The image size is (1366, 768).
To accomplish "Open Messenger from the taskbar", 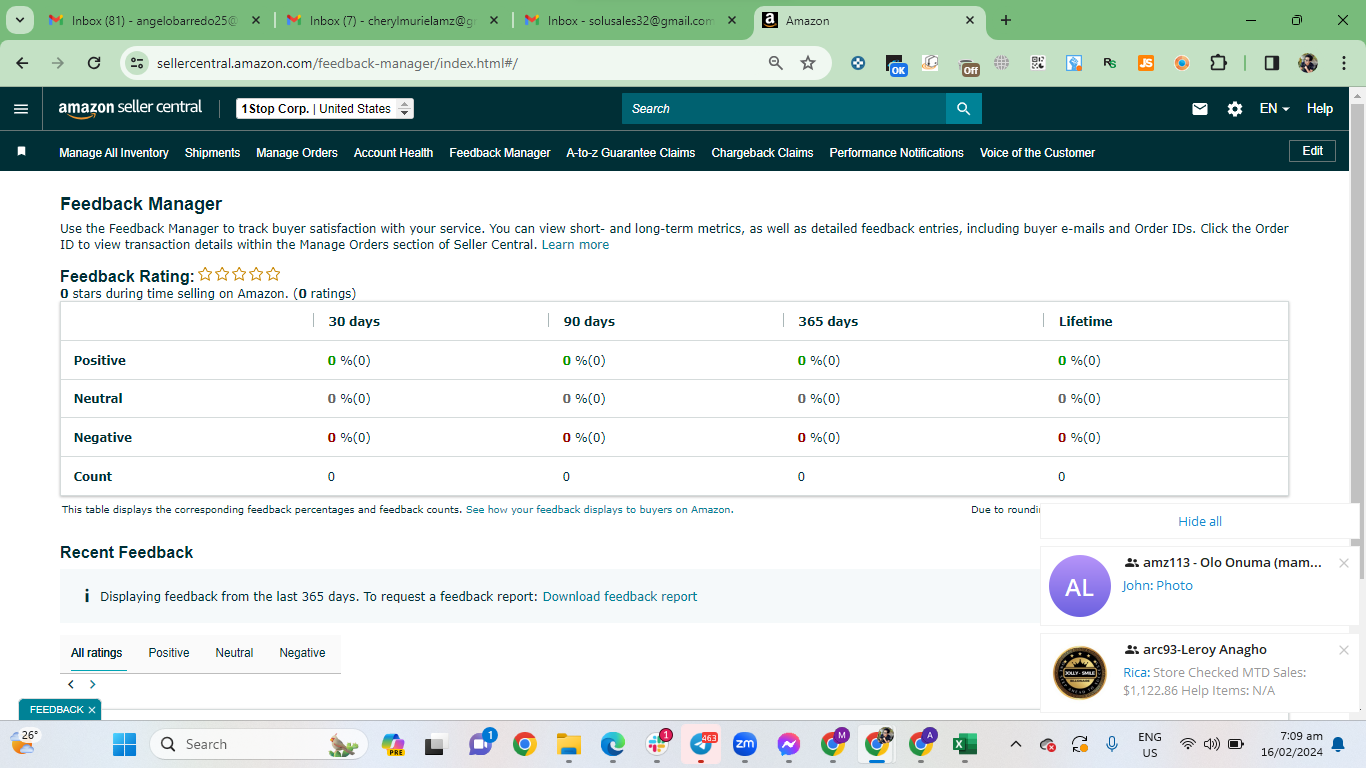I will coord(788,744).
